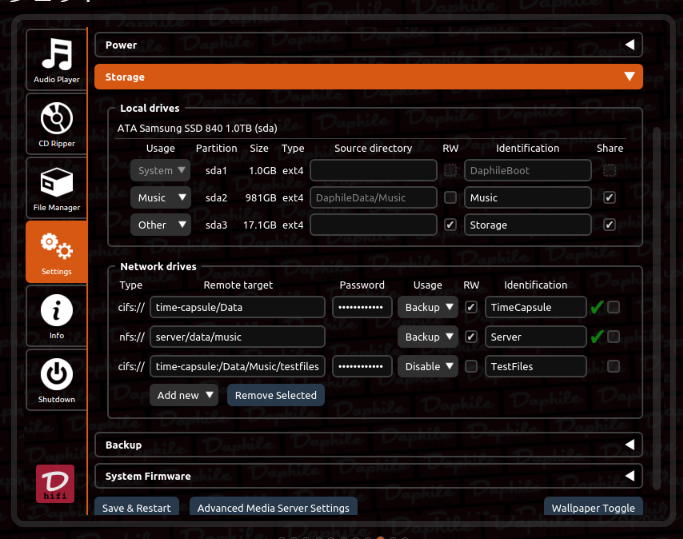Screen dimensions: 683x539
Task: Click the Save & Restart button
Action: tap(136, 508)
